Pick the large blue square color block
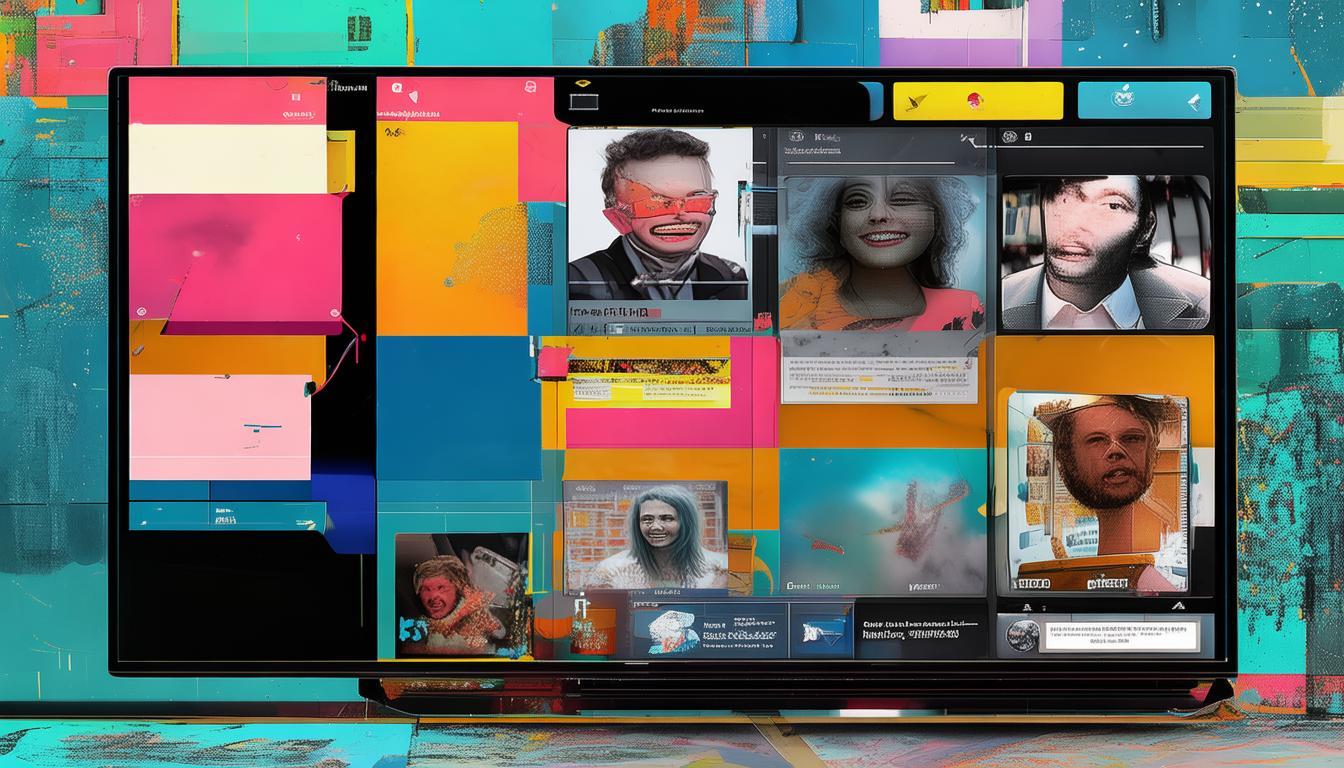Screen dimensions: 1344x768 (458, 408)
